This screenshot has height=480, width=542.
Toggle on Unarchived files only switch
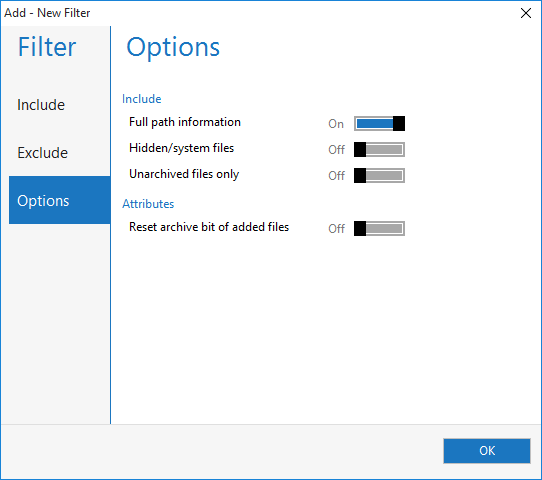(x=379, y=175)
